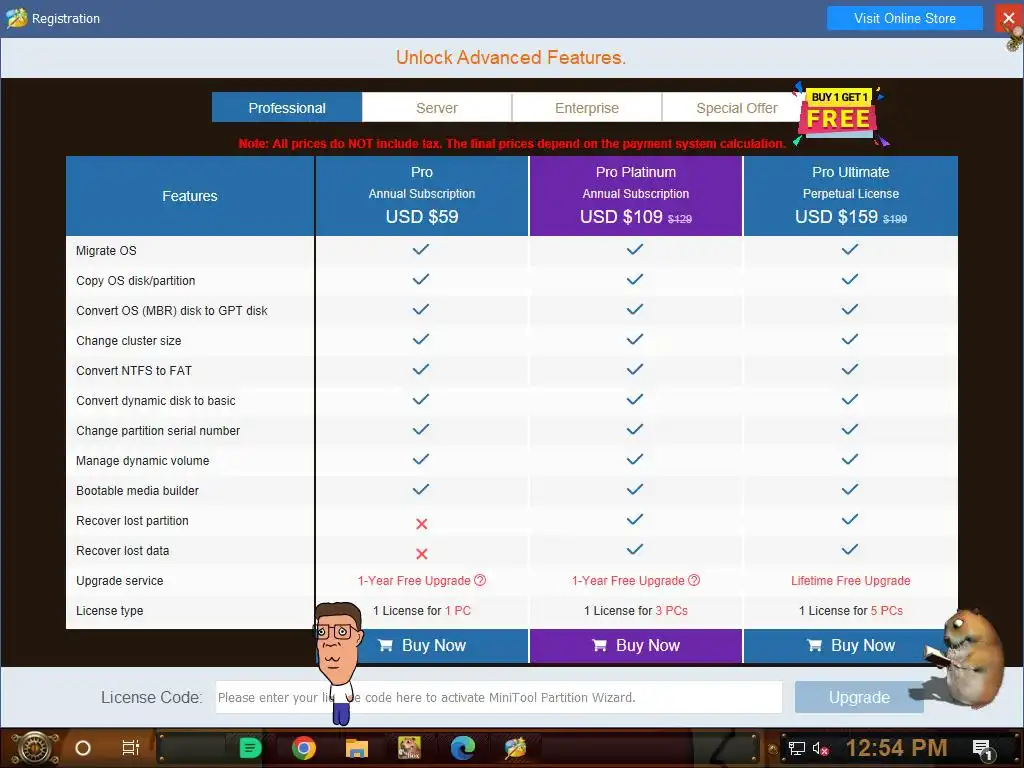
Task: Click the help icon beside Pro Platinum 1-Year Free Upgrade
Action: tap(694, 580)
